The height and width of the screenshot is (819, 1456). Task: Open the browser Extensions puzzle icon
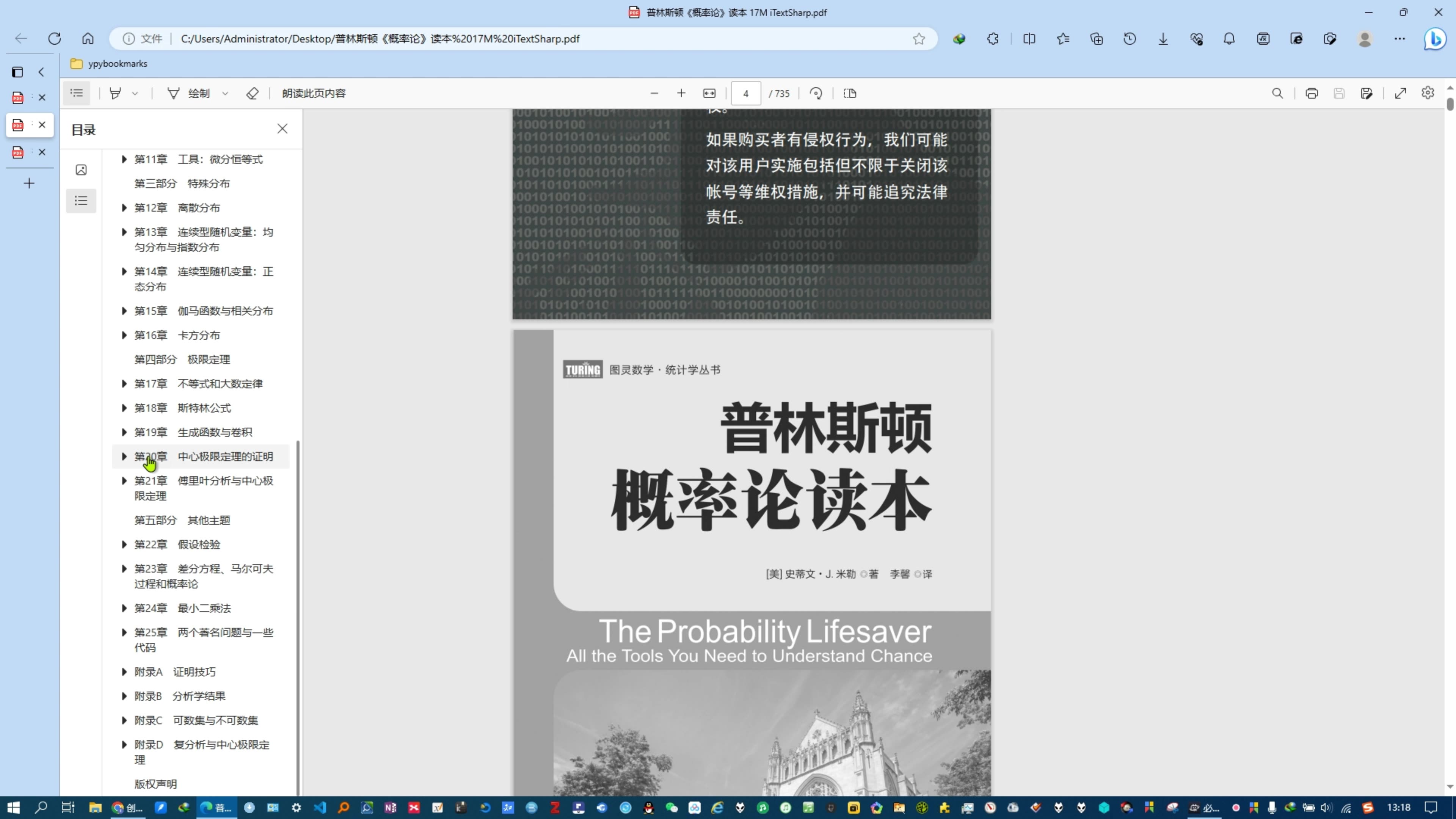993,38
